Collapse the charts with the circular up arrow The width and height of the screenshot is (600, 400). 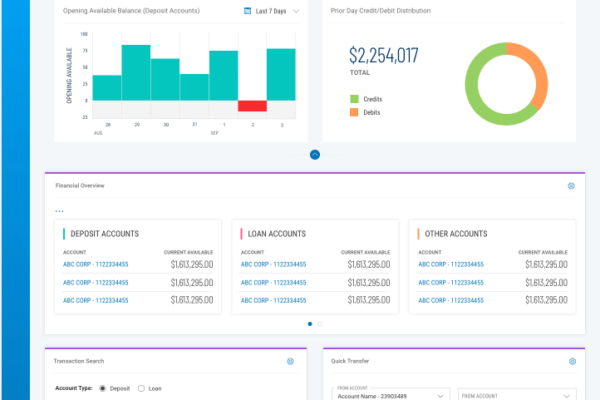[x=315, y=155]
